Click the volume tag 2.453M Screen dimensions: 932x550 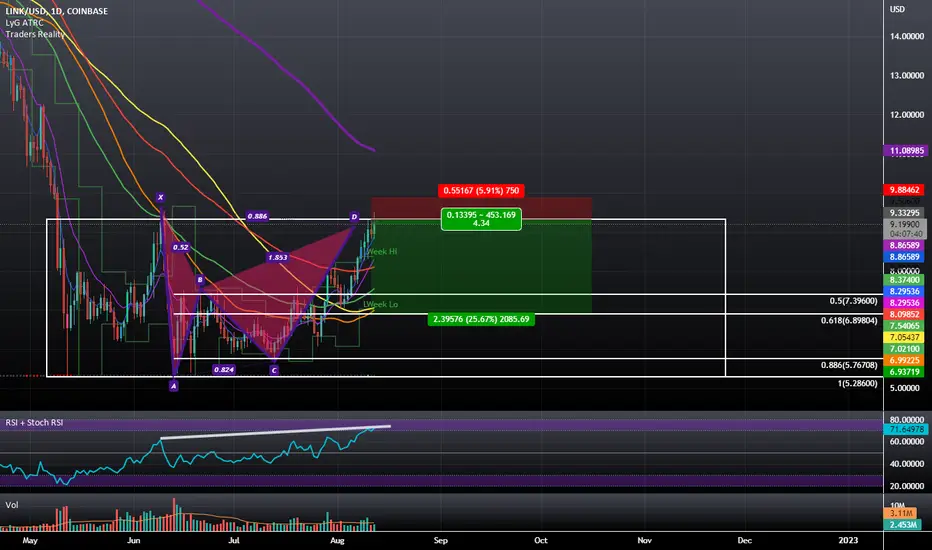point(903,524)
